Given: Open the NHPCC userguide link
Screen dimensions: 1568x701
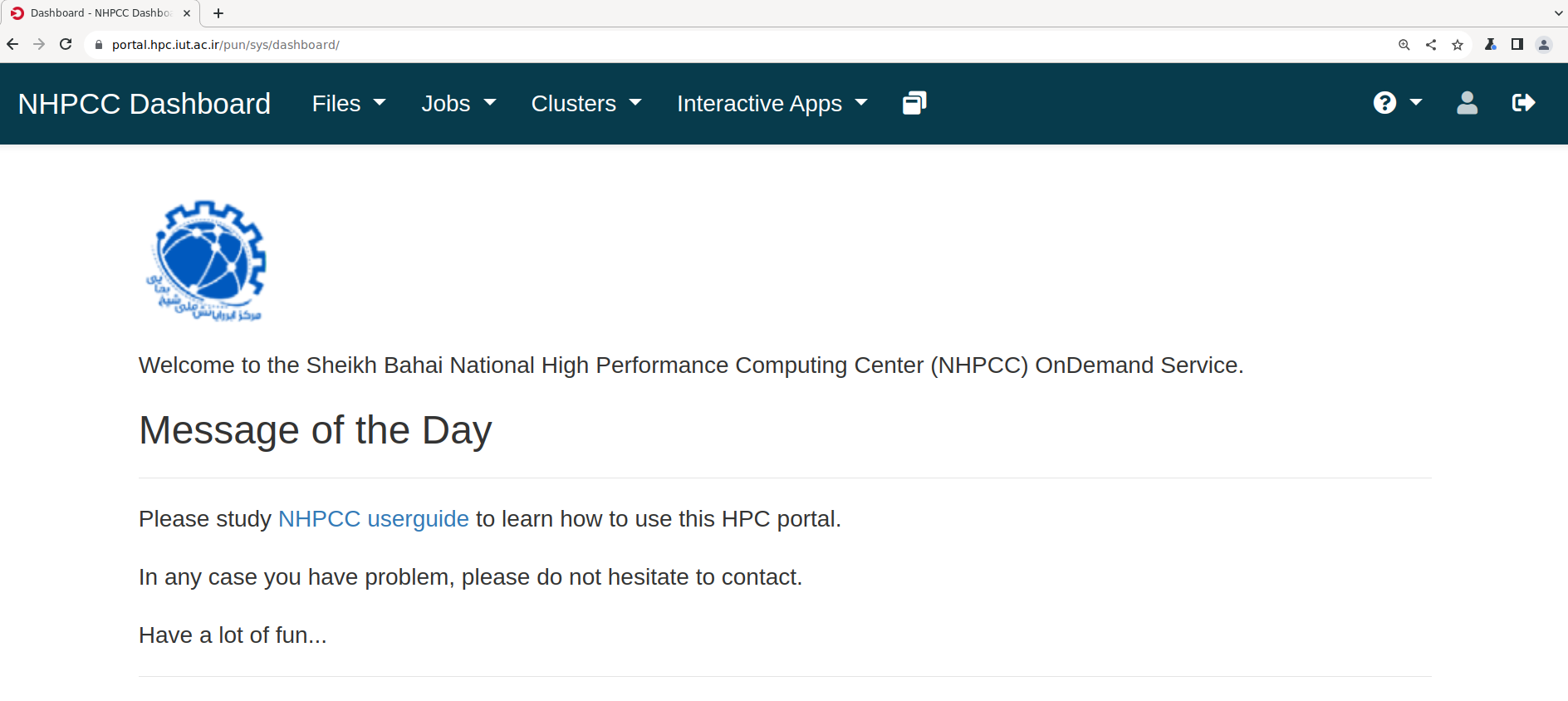Looking at the screenshot, I should 374,519.
